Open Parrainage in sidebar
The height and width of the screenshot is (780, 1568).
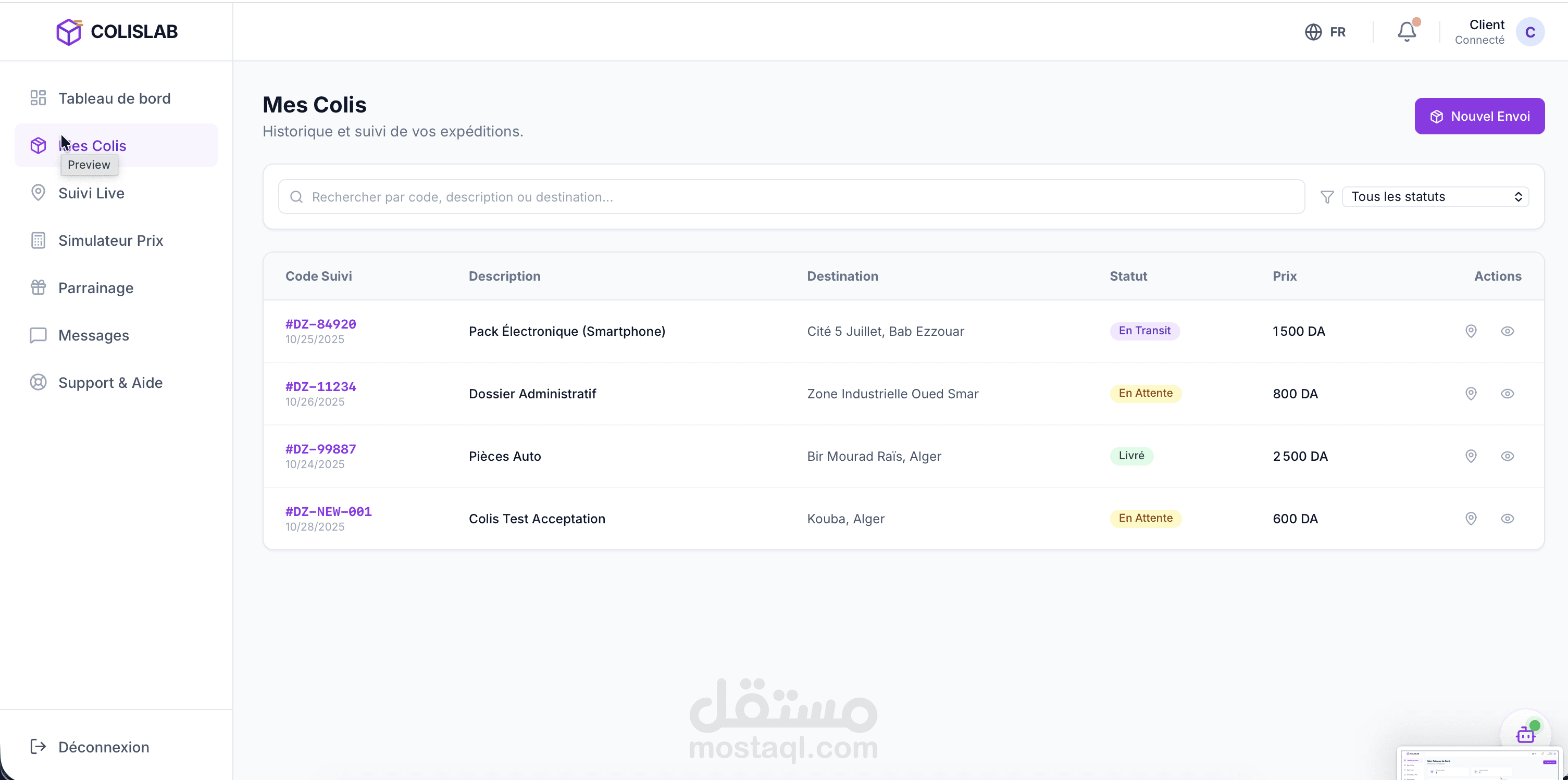[x=95, y=288]
